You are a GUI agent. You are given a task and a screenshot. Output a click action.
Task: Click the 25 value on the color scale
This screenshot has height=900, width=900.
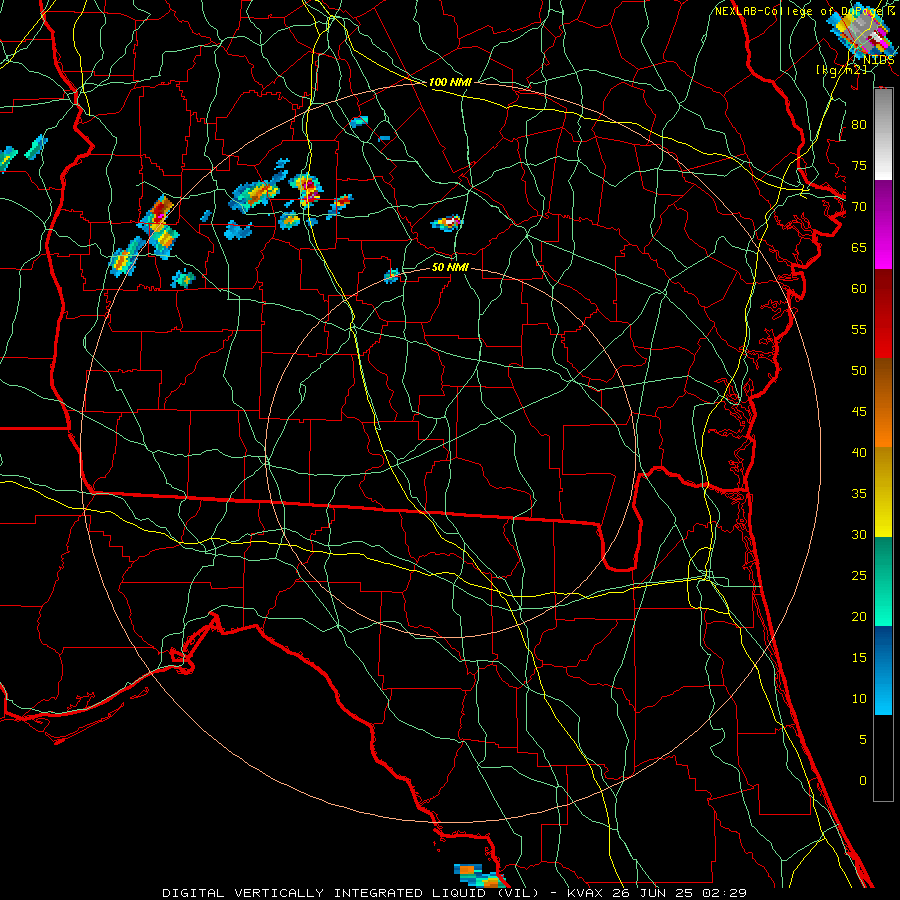[x=859, y=576]
